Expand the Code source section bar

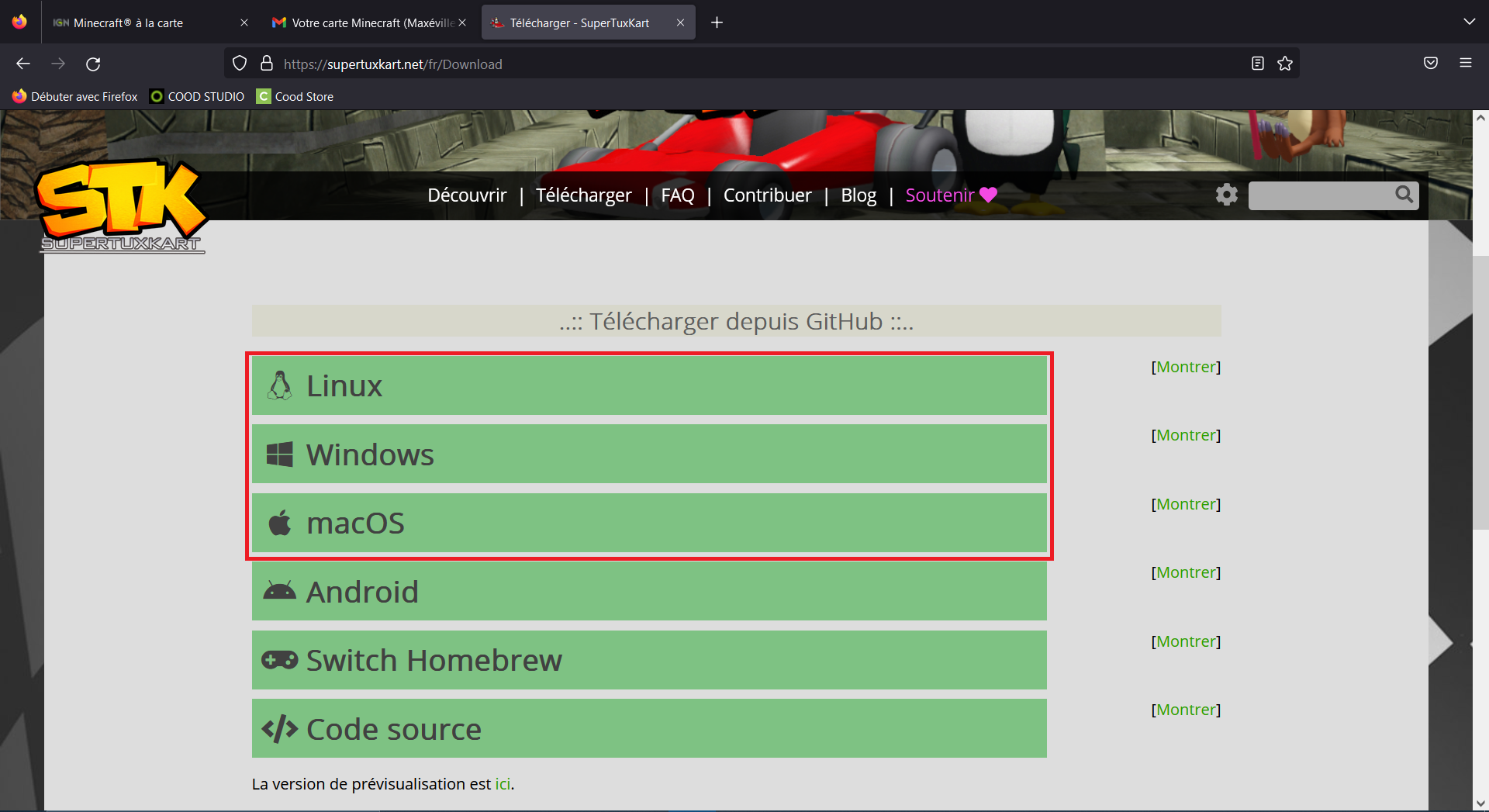(648, 729)
